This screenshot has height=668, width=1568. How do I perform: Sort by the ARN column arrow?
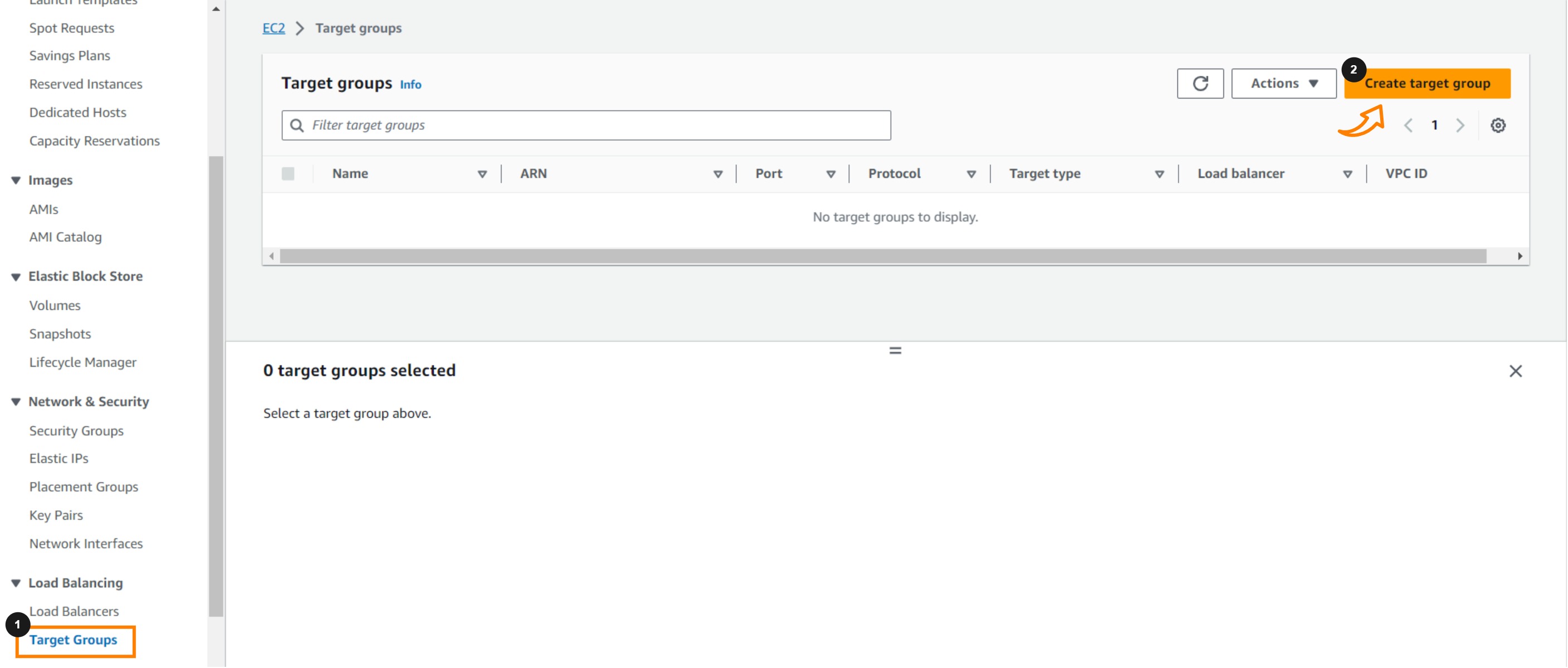pyautogui.click(x=717, y=174)
